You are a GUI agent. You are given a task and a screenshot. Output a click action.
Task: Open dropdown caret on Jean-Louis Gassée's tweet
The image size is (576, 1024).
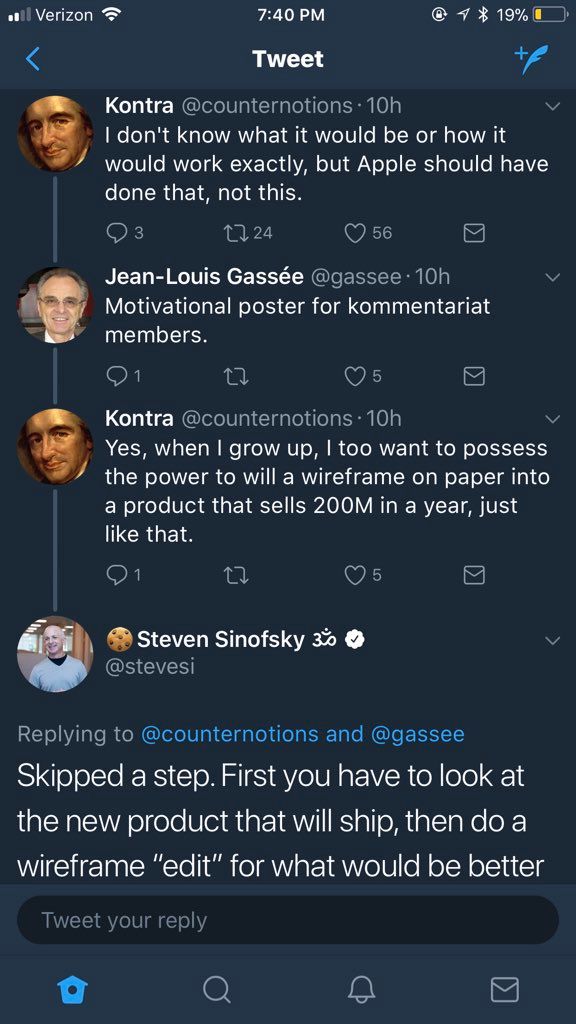pyautogui.click(x=552, y=278)
